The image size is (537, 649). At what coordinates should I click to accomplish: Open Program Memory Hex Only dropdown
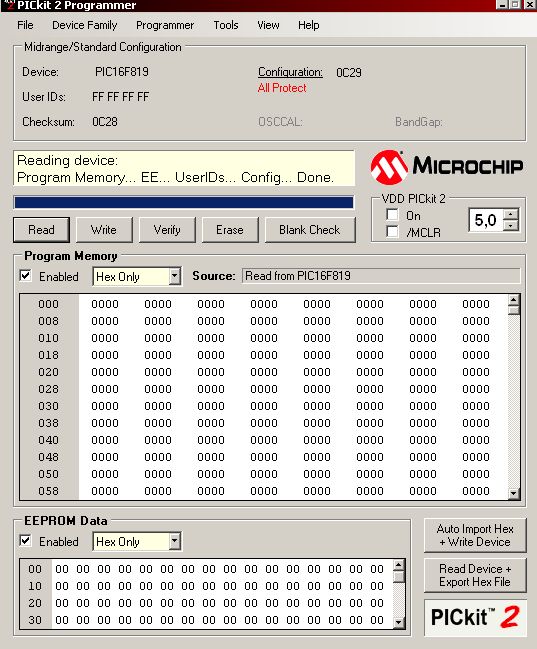pyautogui.click(x=175, y=276)
